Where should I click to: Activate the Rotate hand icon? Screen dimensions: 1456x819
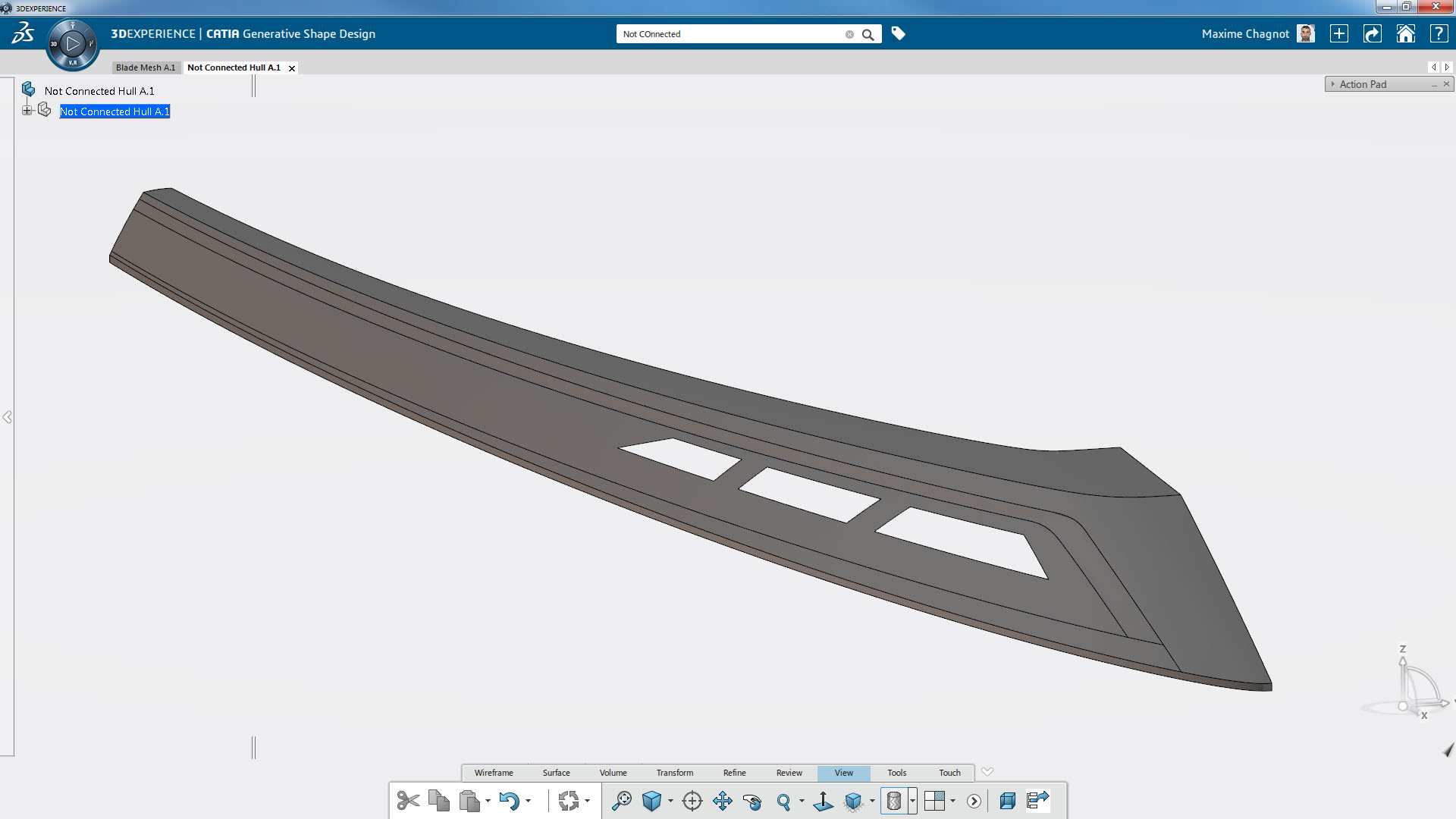(752, 801)
